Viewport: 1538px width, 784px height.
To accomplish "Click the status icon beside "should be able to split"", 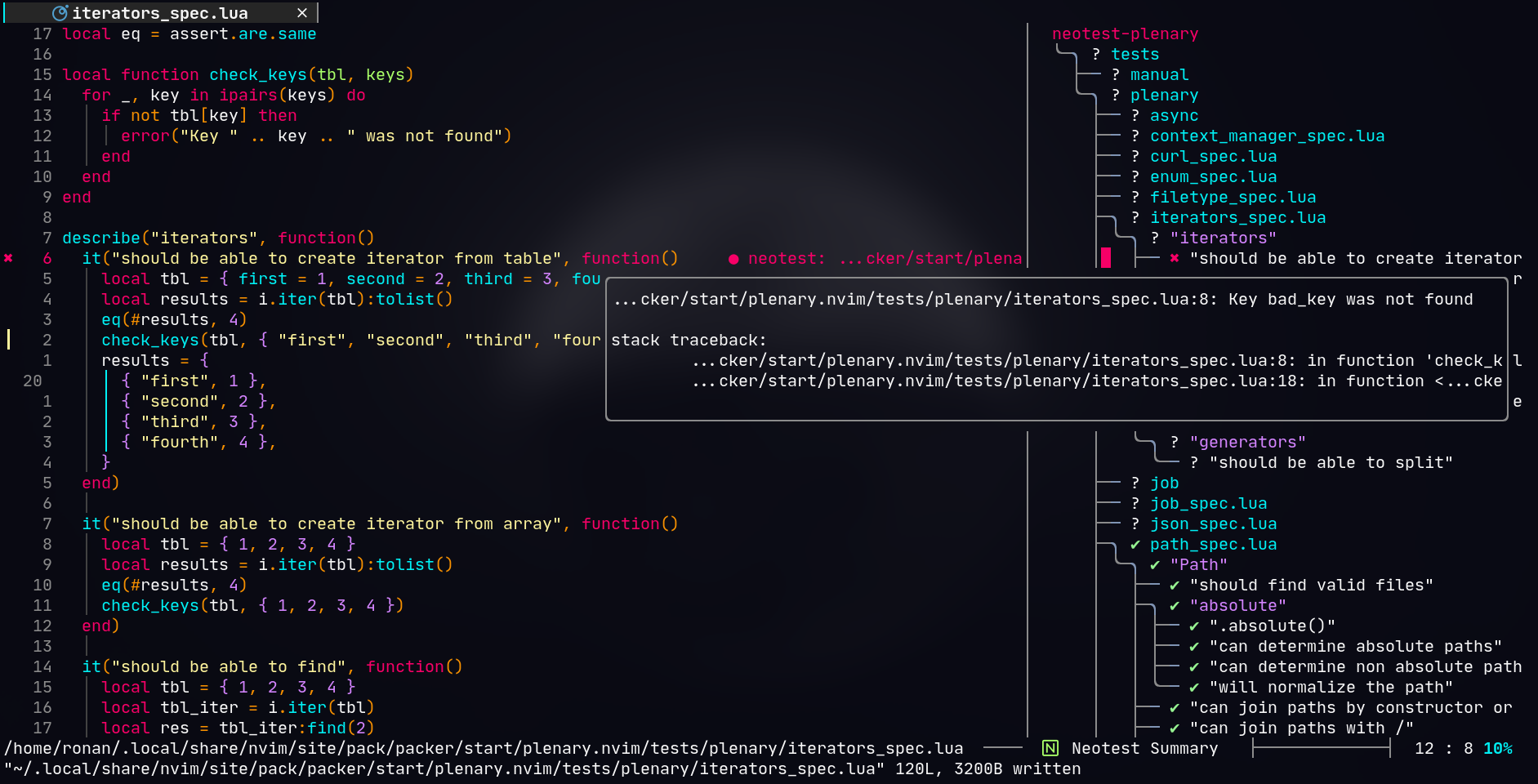I will [x=1194, y=462].
